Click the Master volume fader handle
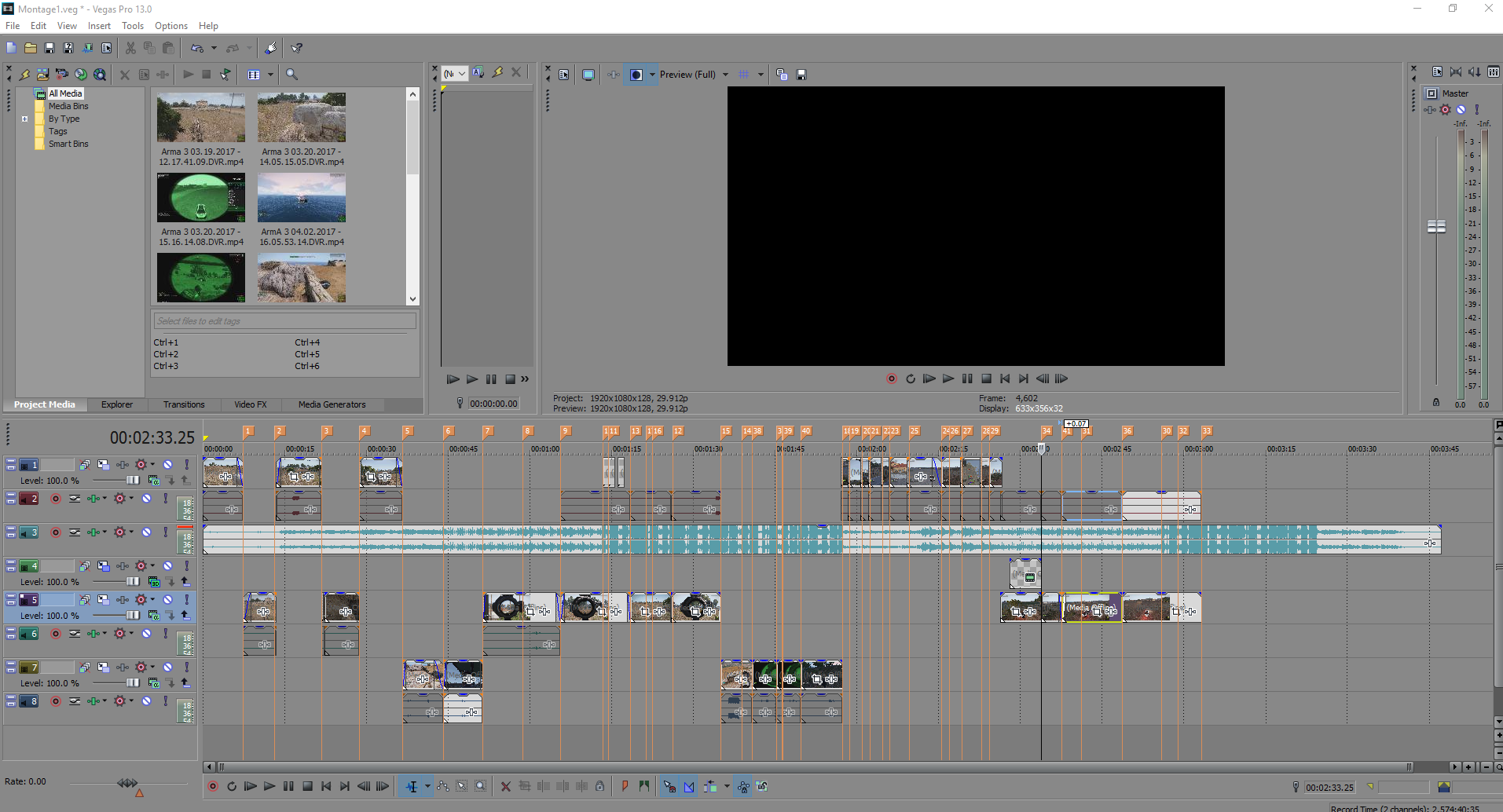 [1436, 226]
